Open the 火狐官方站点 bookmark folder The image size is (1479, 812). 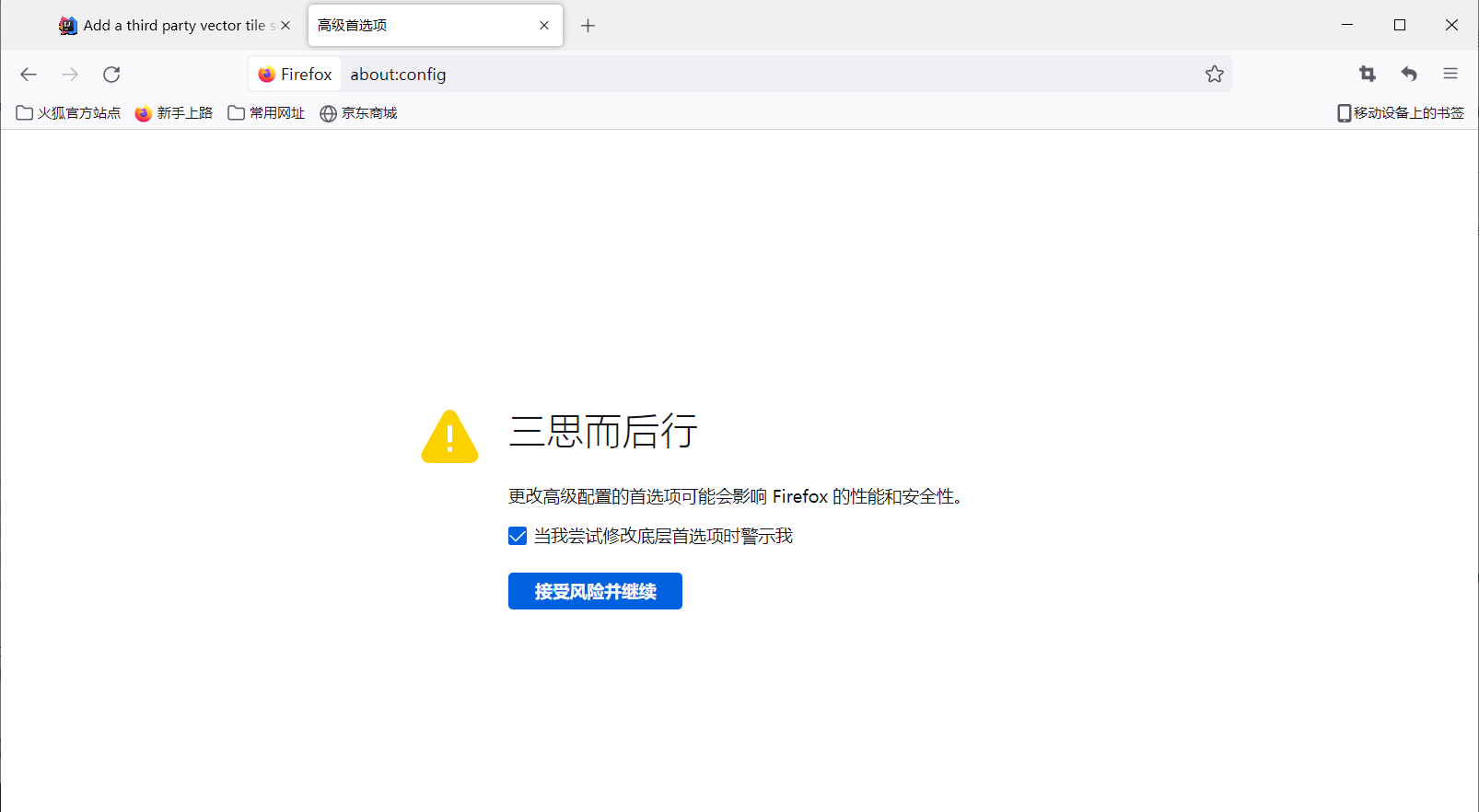pos(69,113)
